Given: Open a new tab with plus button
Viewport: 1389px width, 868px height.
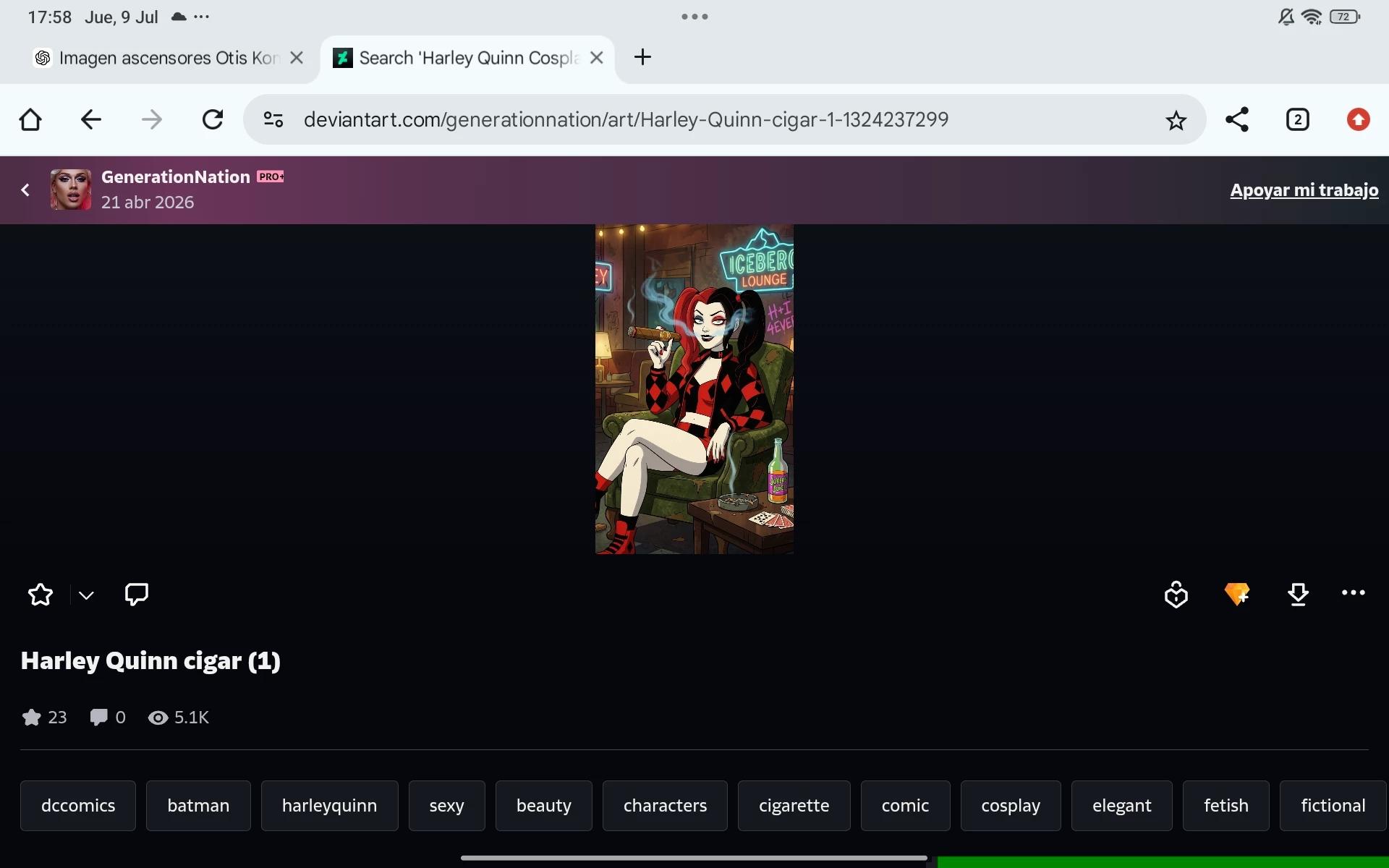Looking at the screenshot, I should [642, 57].
